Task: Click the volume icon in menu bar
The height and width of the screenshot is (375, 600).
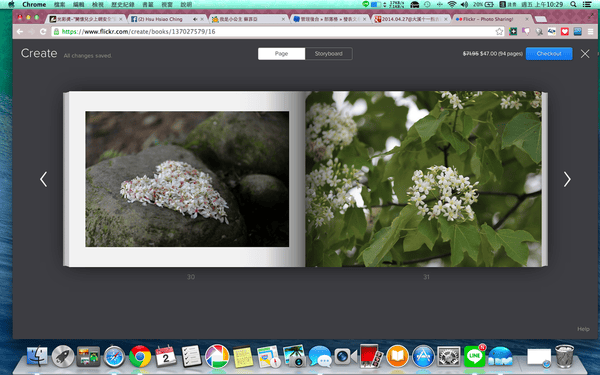Action: coord(465,4)
